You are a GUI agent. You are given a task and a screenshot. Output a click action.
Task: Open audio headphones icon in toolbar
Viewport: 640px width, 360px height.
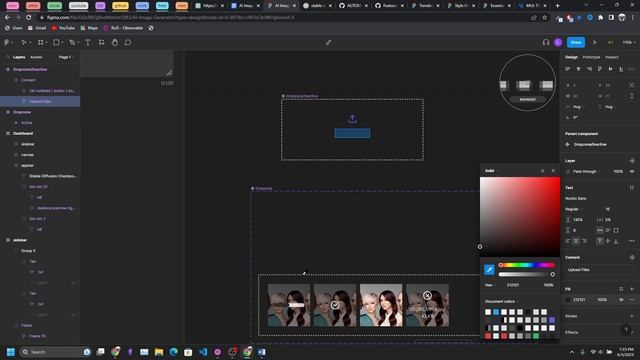pos(546,42)
